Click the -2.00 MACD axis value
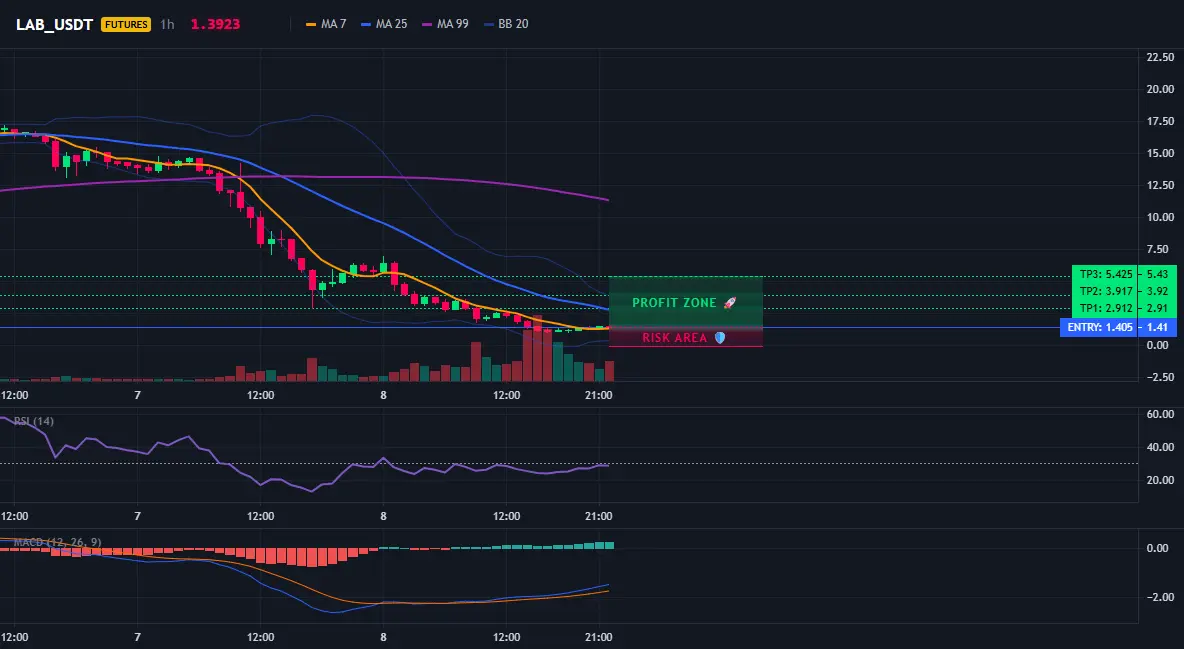This screenshot has height=649, width=1184. pos(1160,597)
